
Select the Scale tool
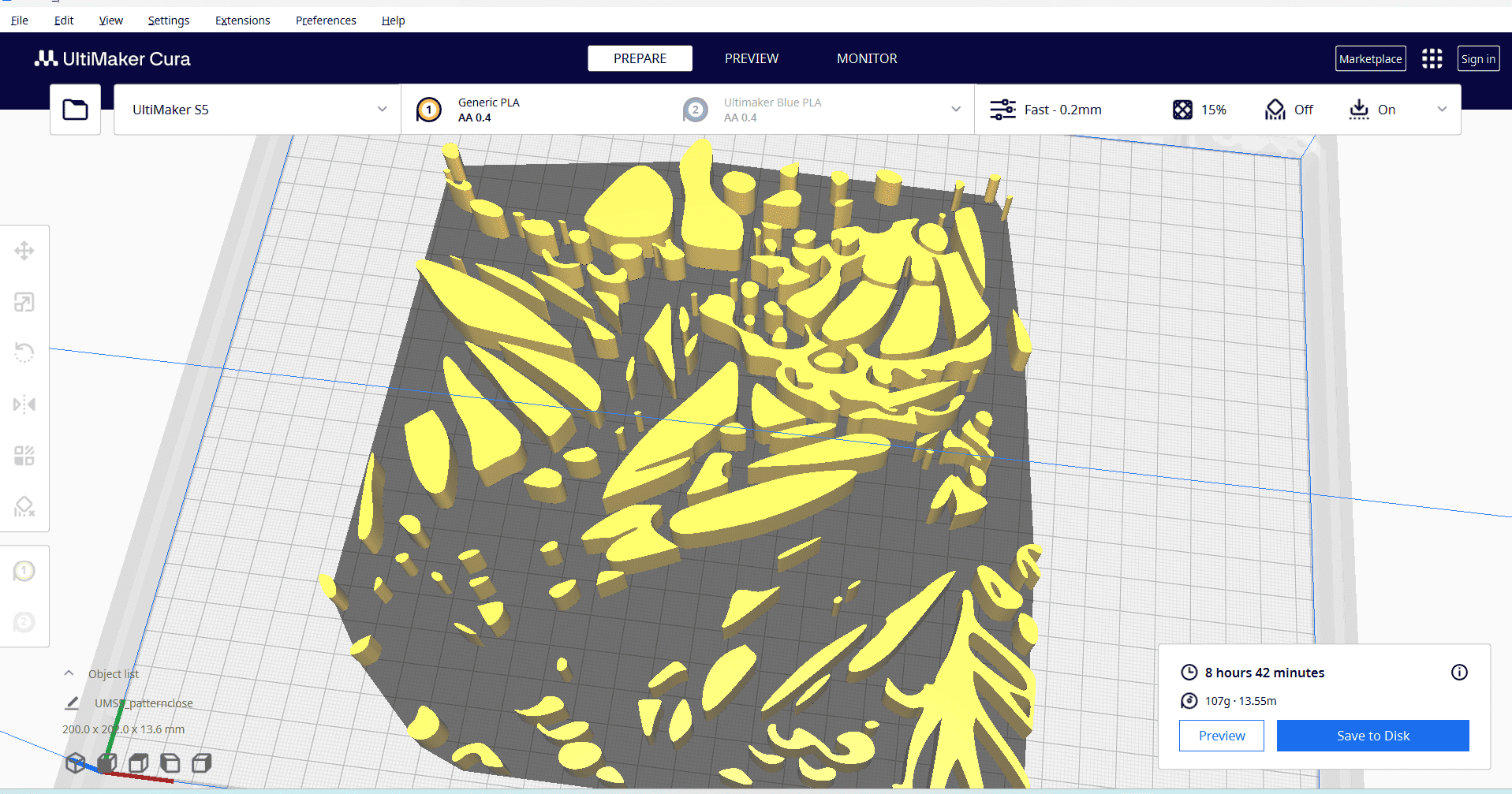24,302
